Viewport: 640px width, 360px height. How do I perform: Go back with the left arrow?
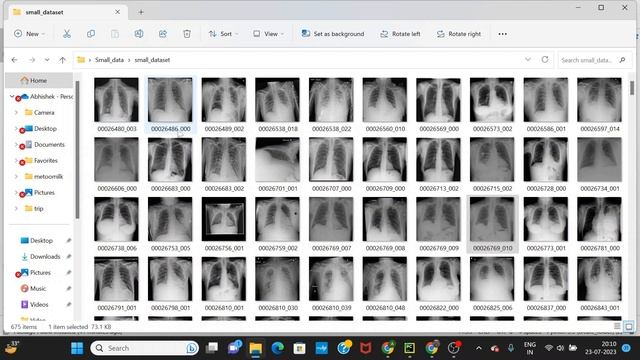click(15, 60)
